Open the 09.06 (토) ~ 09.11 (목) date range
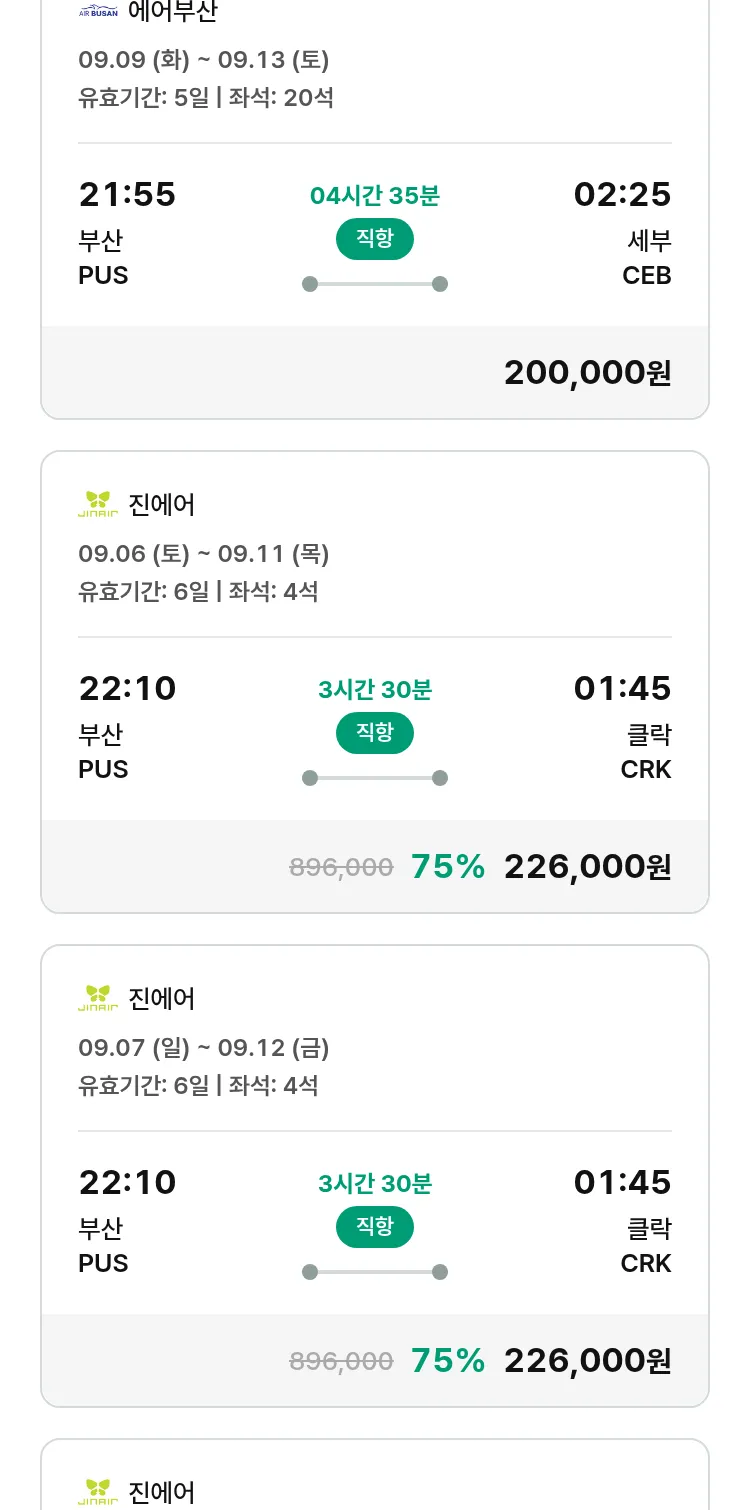 (204, 554)
